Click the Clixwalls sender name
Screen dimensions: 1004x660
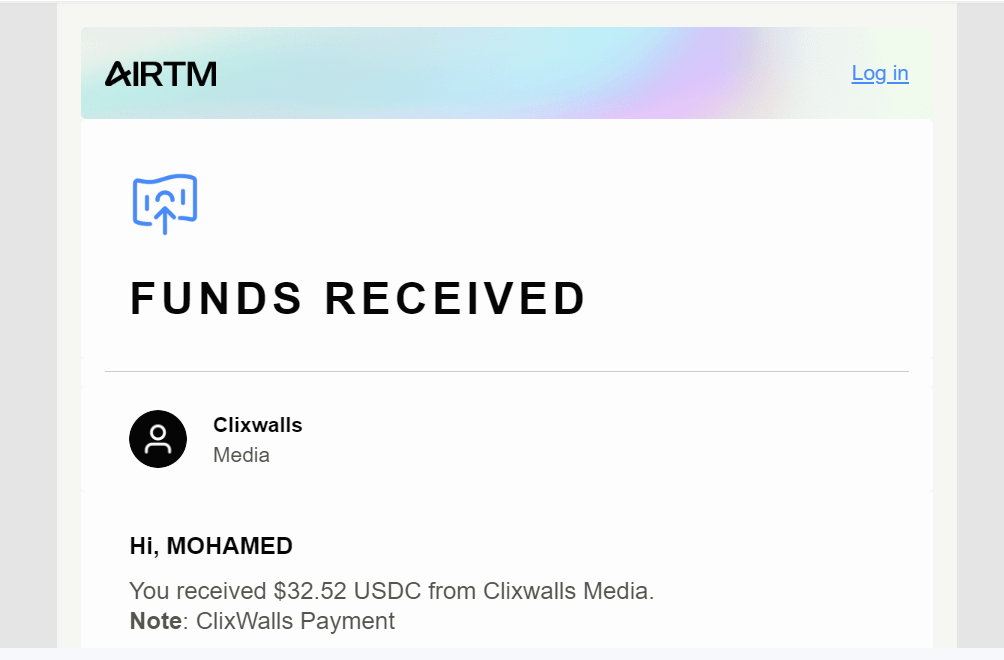click(257, 425)
